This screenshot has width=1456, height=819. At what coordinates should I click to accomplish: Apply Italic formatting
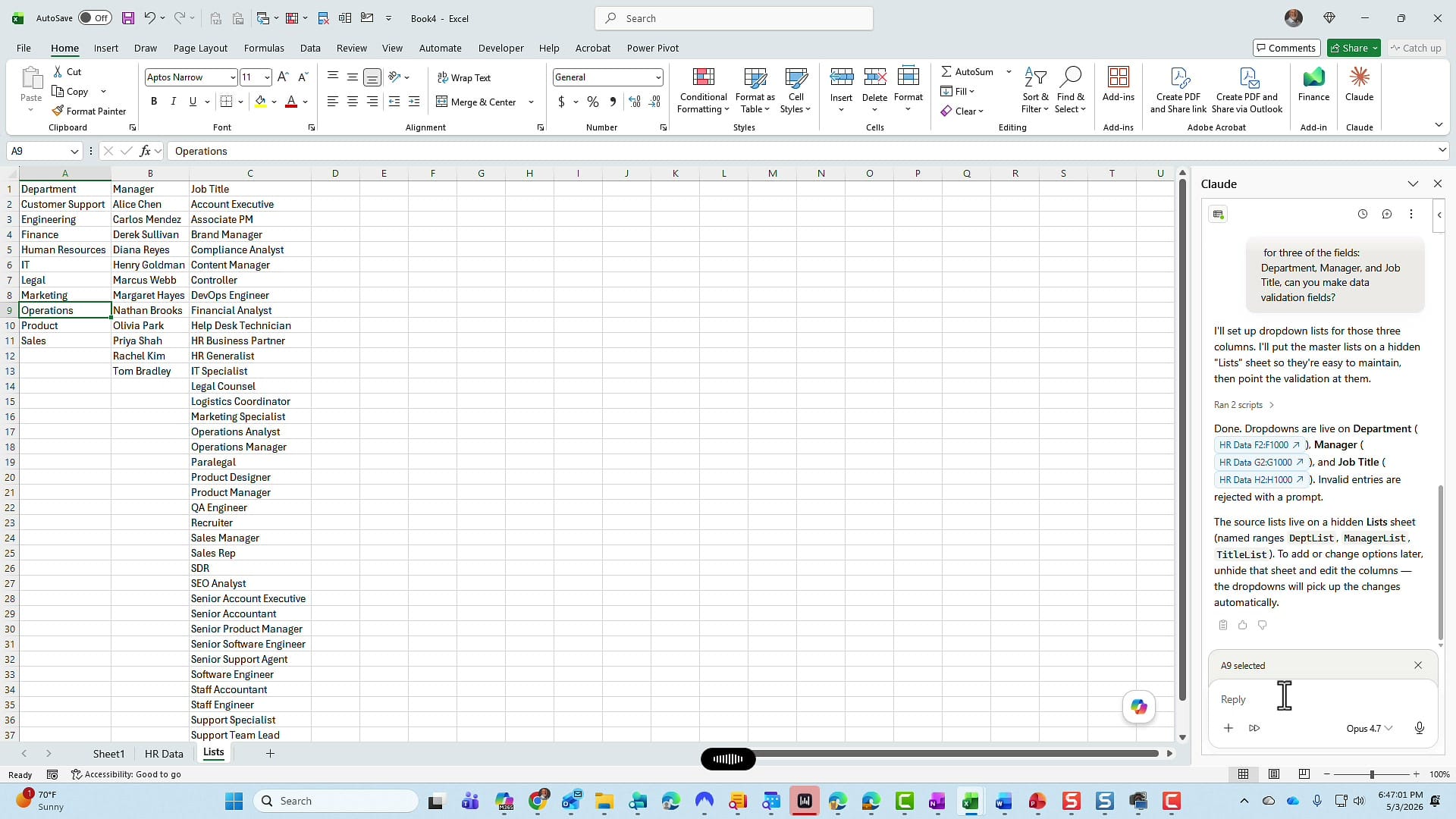[x=173, y=102]
